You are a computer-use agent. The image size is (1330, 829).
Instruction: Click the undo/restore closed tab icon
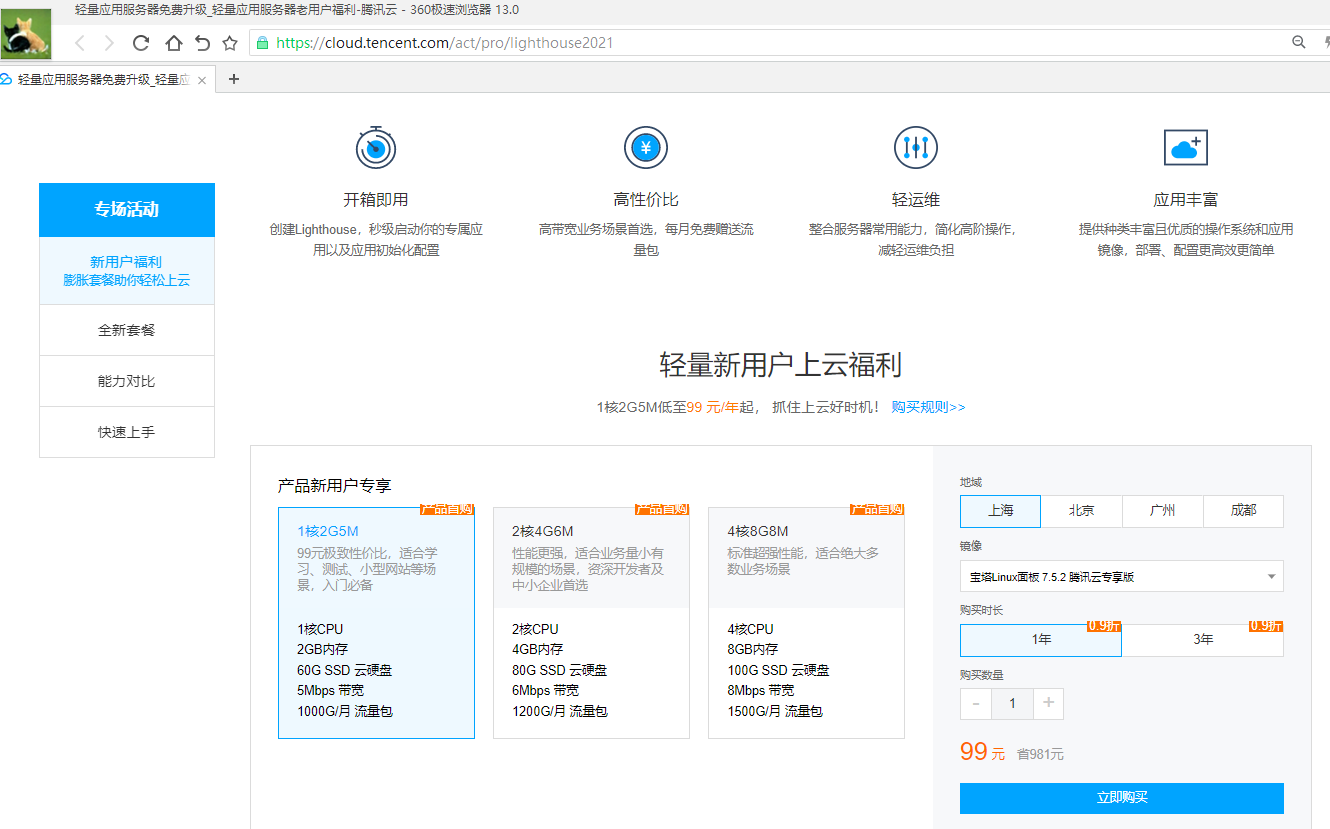point(202,43)
